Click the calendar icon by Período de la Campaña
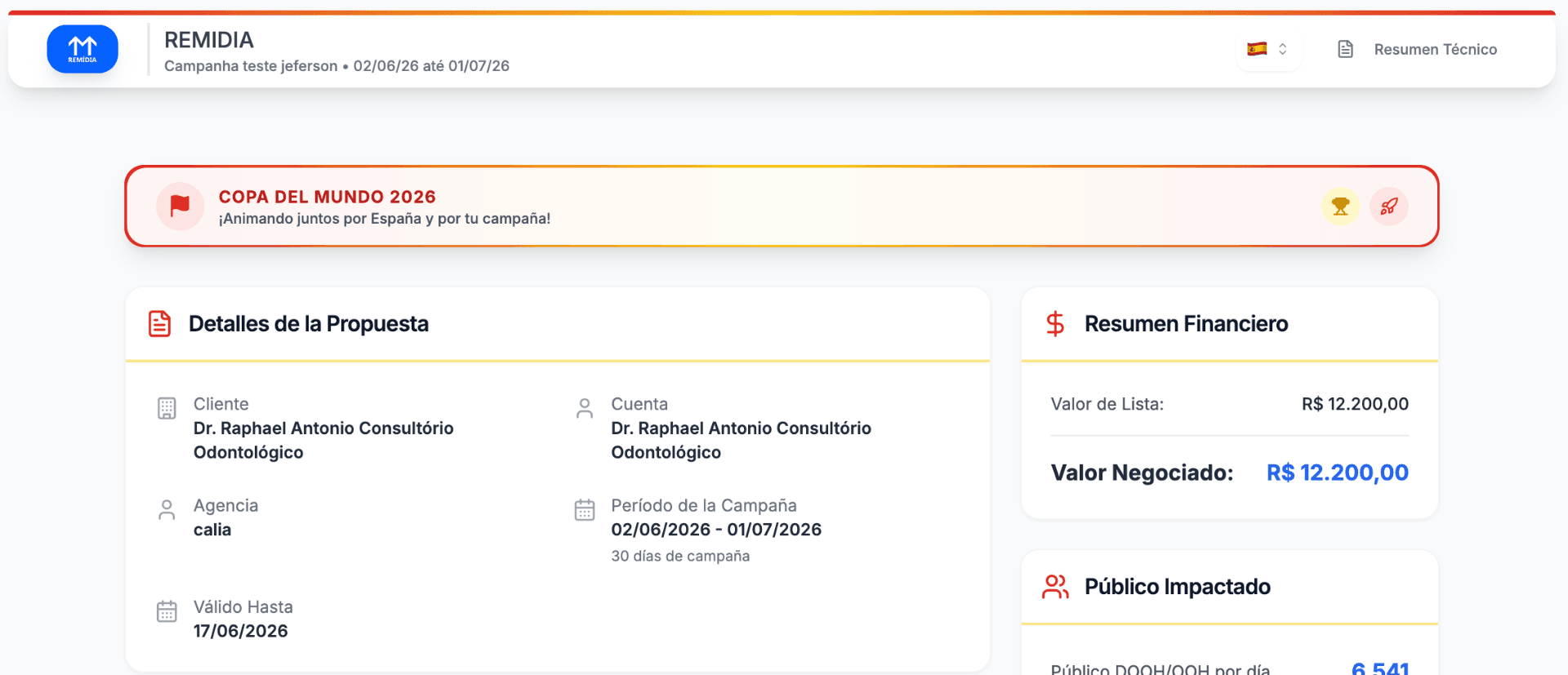Image resolution: width=1568 pixels, height=675 pixels. click(585, 510)
